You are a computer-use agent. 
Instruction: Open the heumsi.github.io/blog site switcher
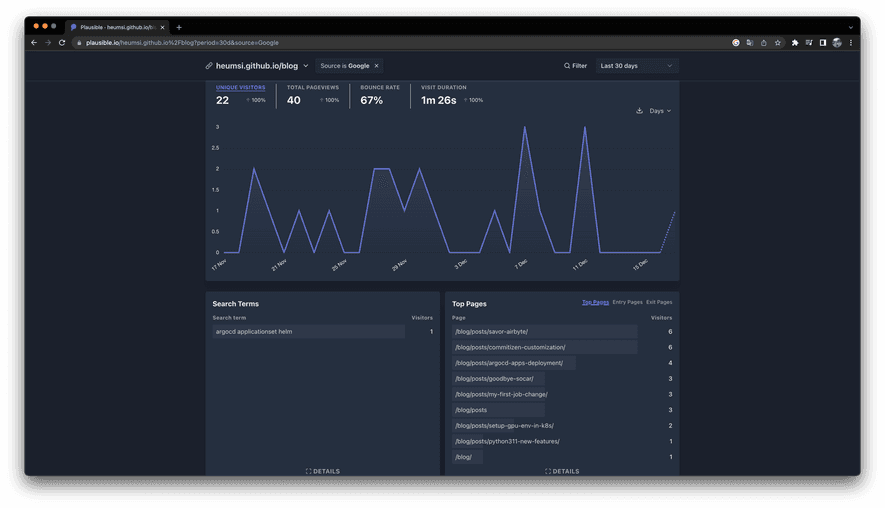tap(258, 66)
